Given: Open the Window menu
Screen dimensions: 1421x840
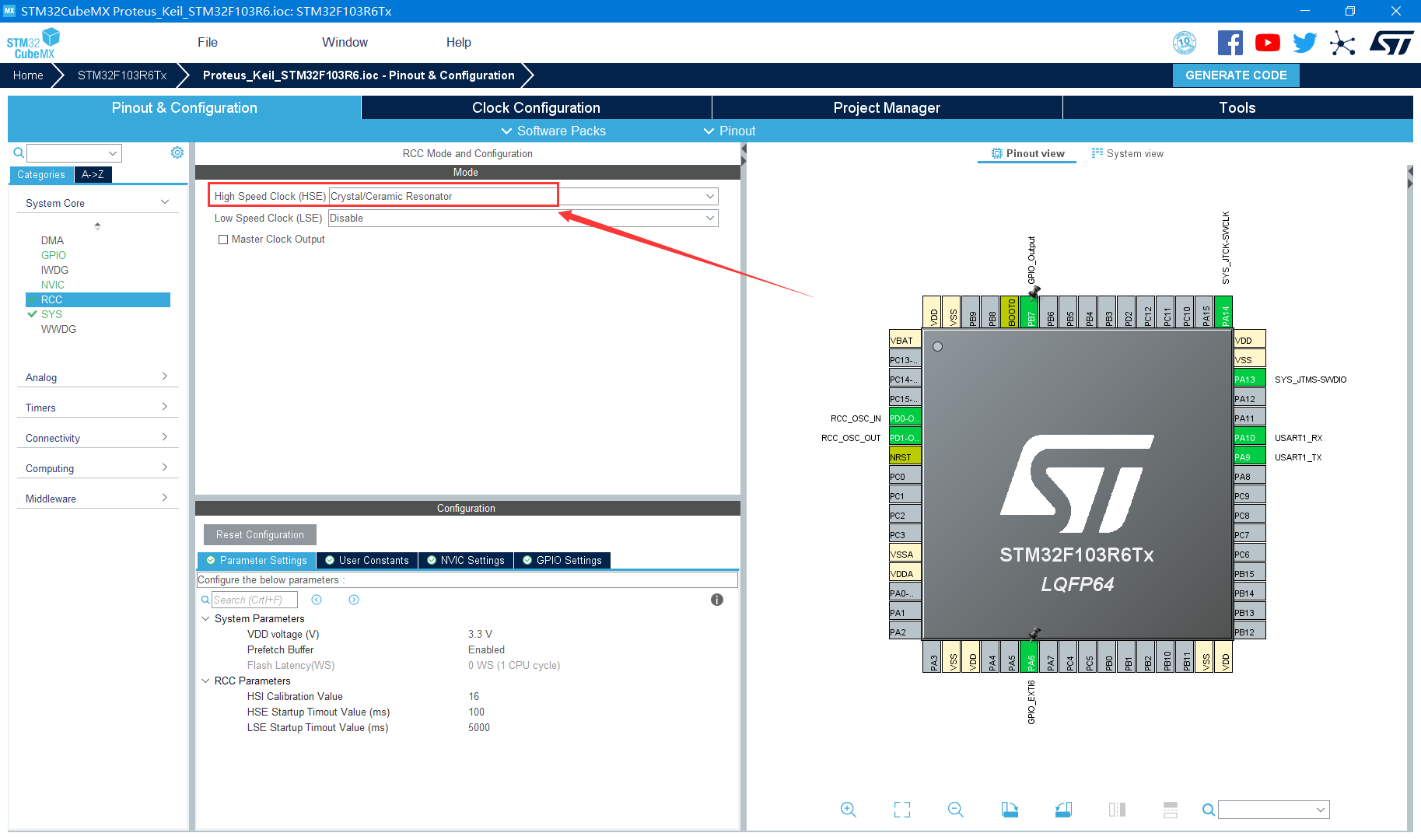Looking at the screenshot, I should (345, 42).
